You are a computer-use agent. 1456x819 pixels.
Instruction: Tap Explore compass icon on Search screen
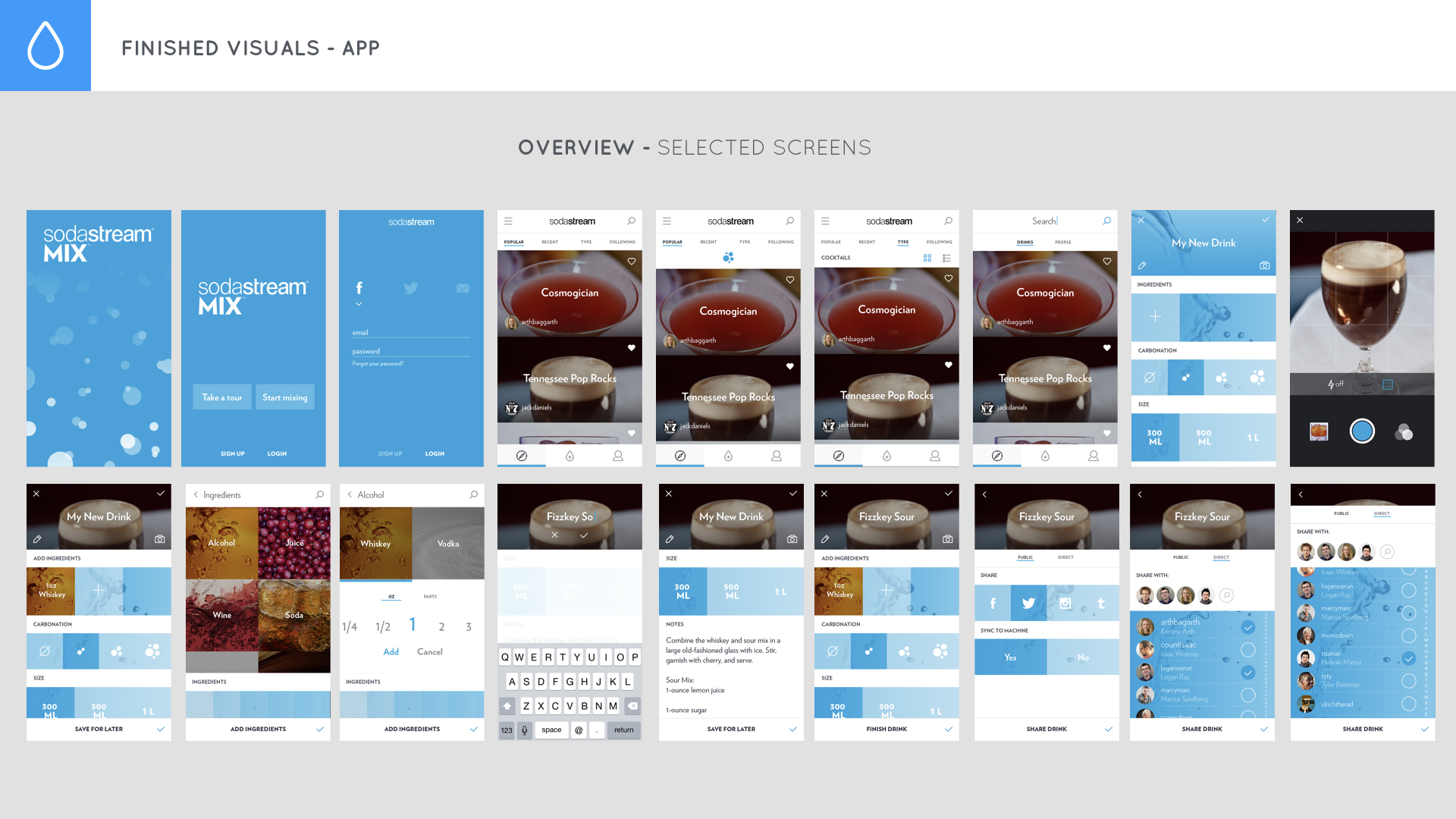(997, 456)
